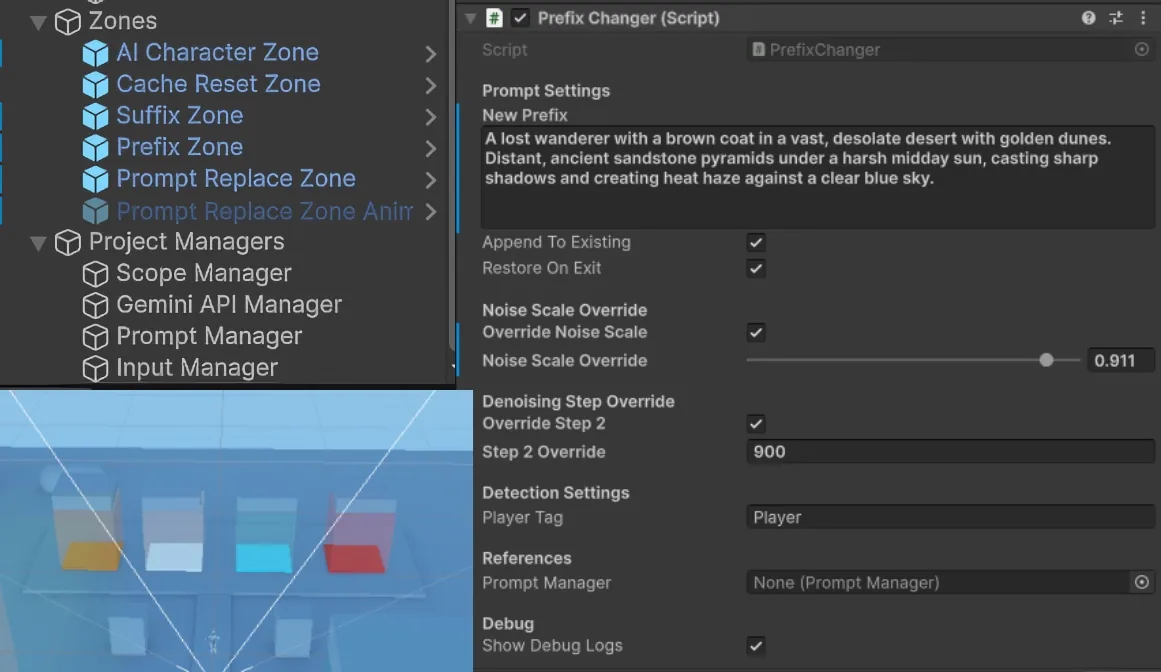This screenshot has height=672, width=1161.
Task: Disable the Restore On Exit checkbox
Action: coord(756,269)
